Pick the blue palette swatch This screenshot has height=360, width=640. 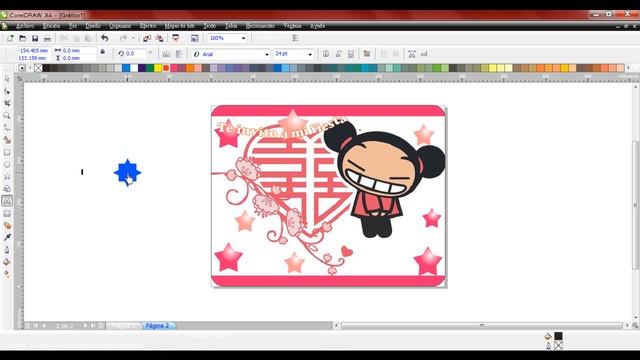[x=126, y=68]
